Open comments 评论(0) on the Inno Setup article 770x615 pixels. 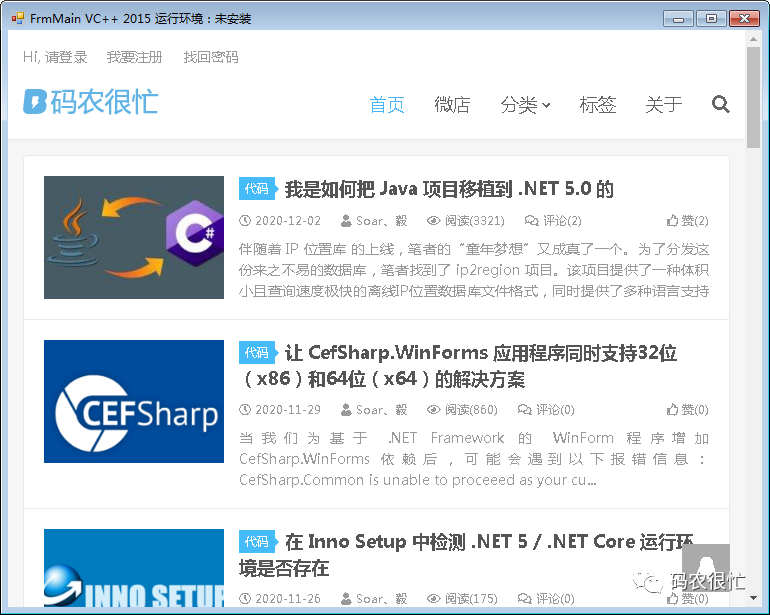pyautogui.click(x=546, y=598)
